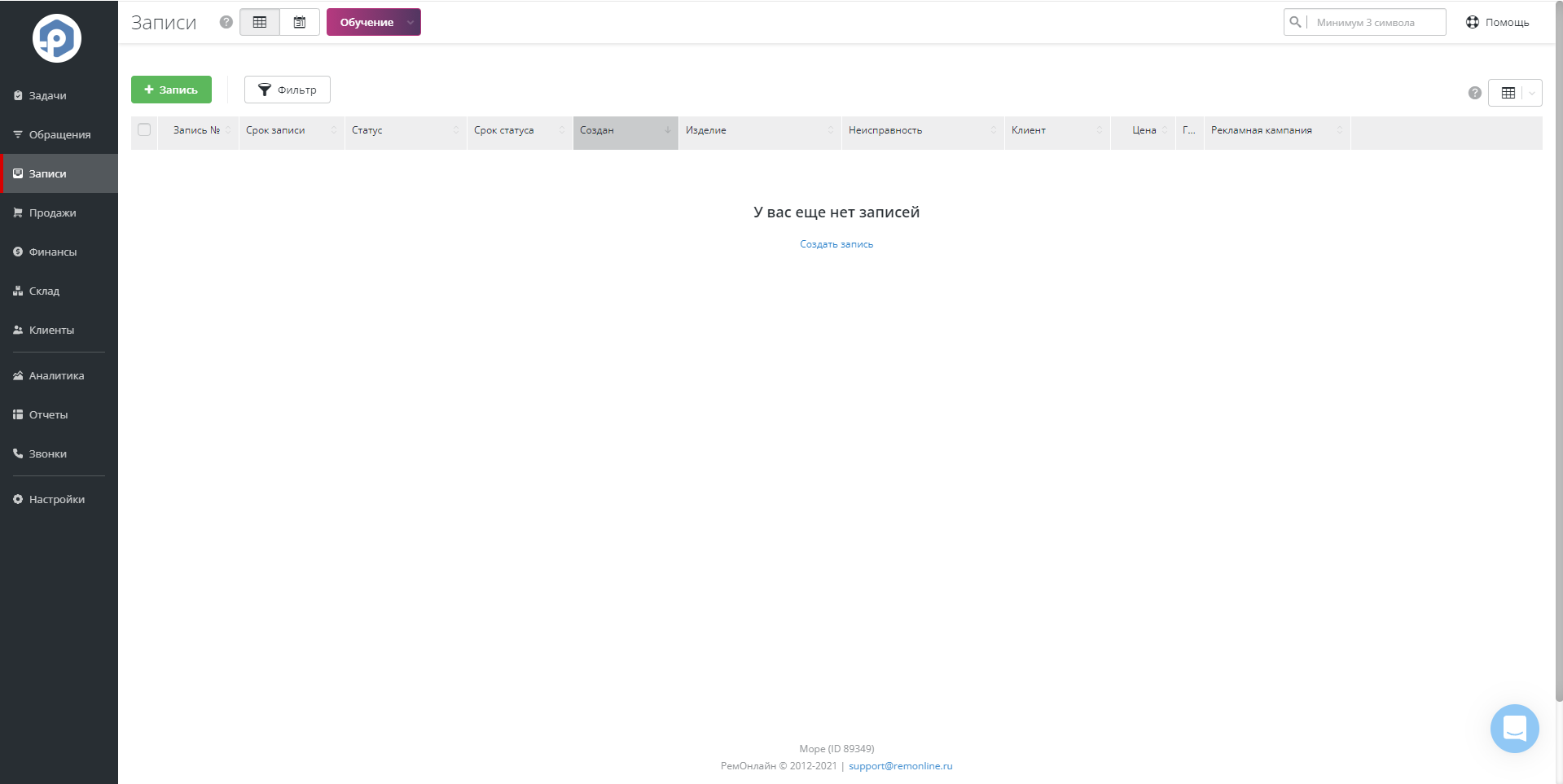Click the vertical page scrollbar

click(1559, 350)
